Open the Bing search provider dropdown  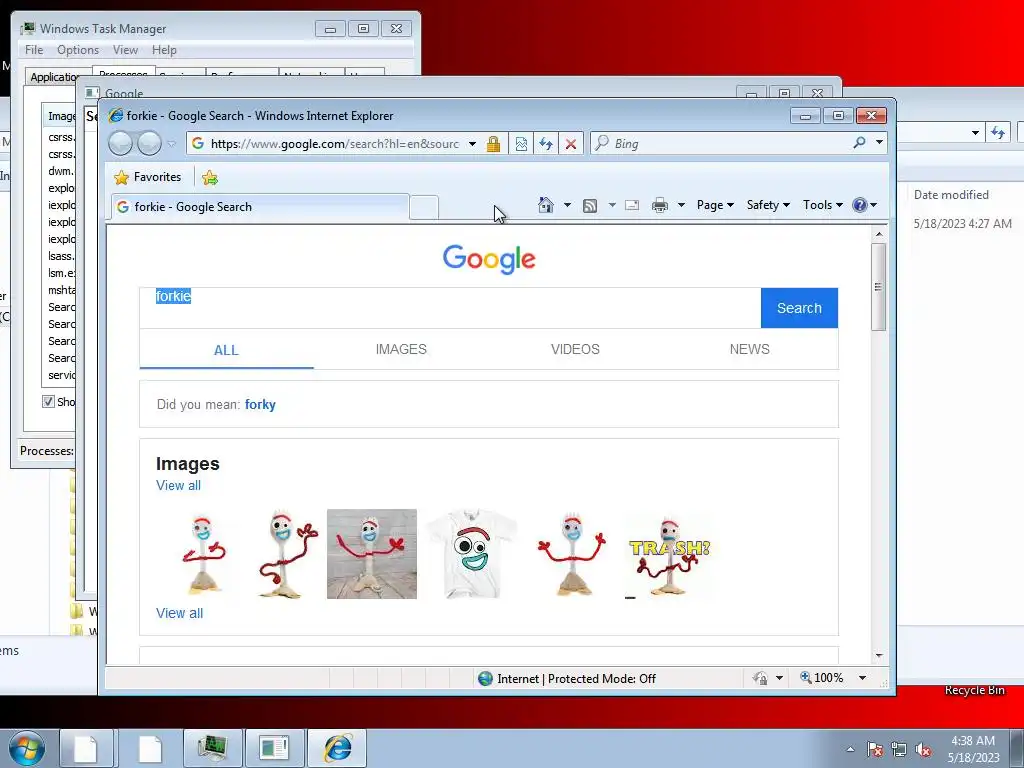(x=879, y=142)
